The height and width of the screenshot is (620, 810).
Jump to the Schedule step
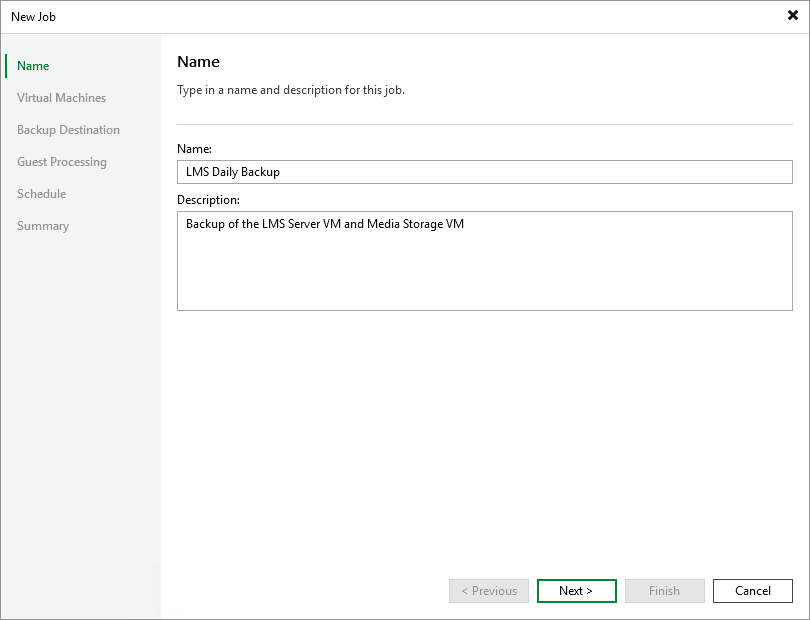click(41, 194)
